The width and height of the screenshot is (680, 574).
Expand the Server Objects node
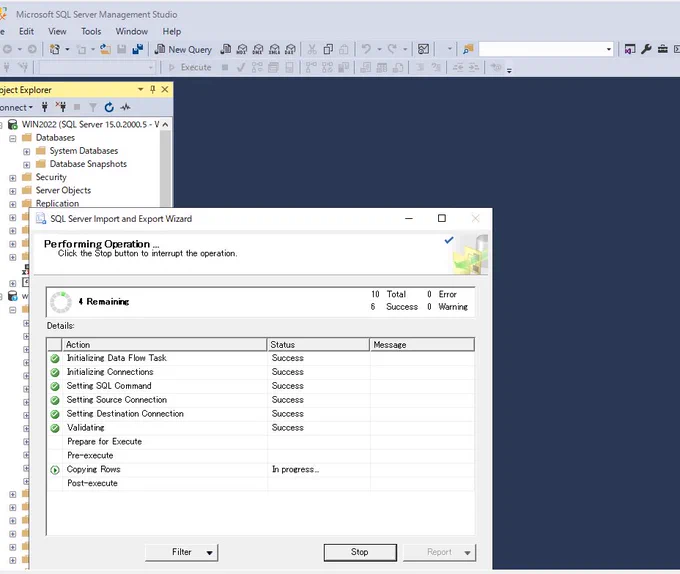click(x=13, y=191)
